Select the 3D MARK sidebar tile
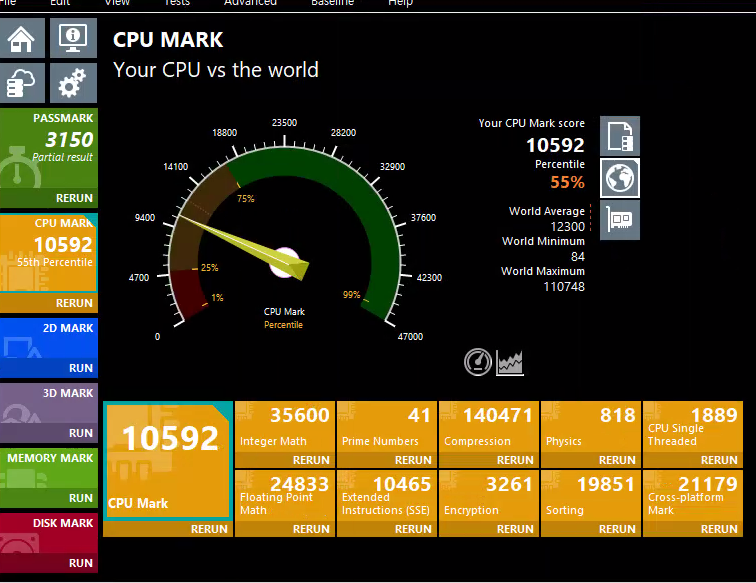 point(49,404)
